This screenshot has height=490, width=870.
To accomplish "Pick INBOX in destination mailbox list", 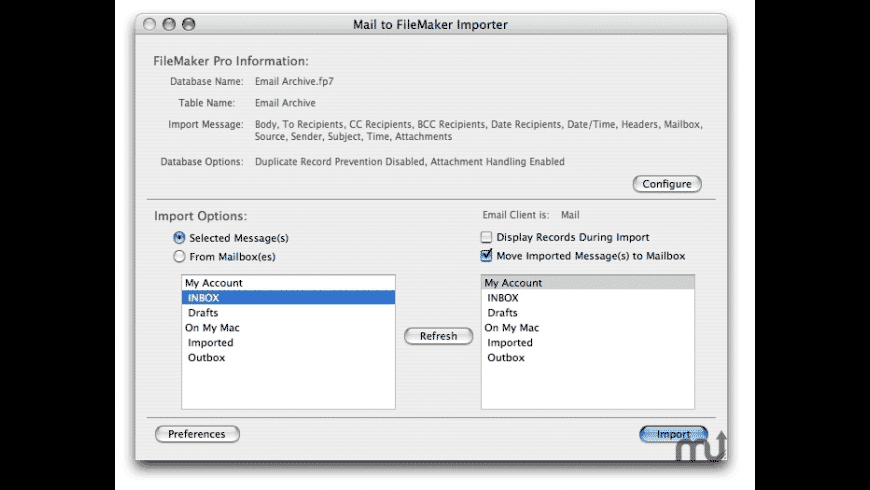I will (x=588, y=297).
